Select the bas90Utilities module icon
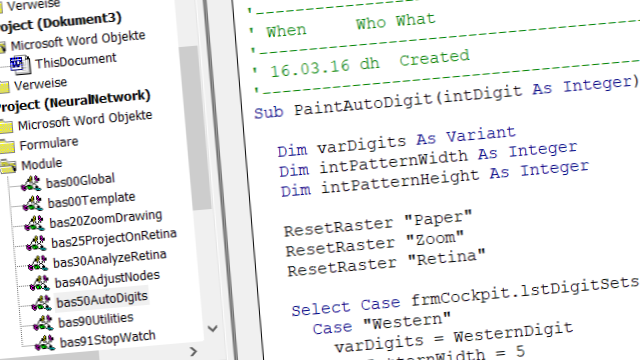Image resolution: width=640 pixels, height=360 pixels. (43, 323)
